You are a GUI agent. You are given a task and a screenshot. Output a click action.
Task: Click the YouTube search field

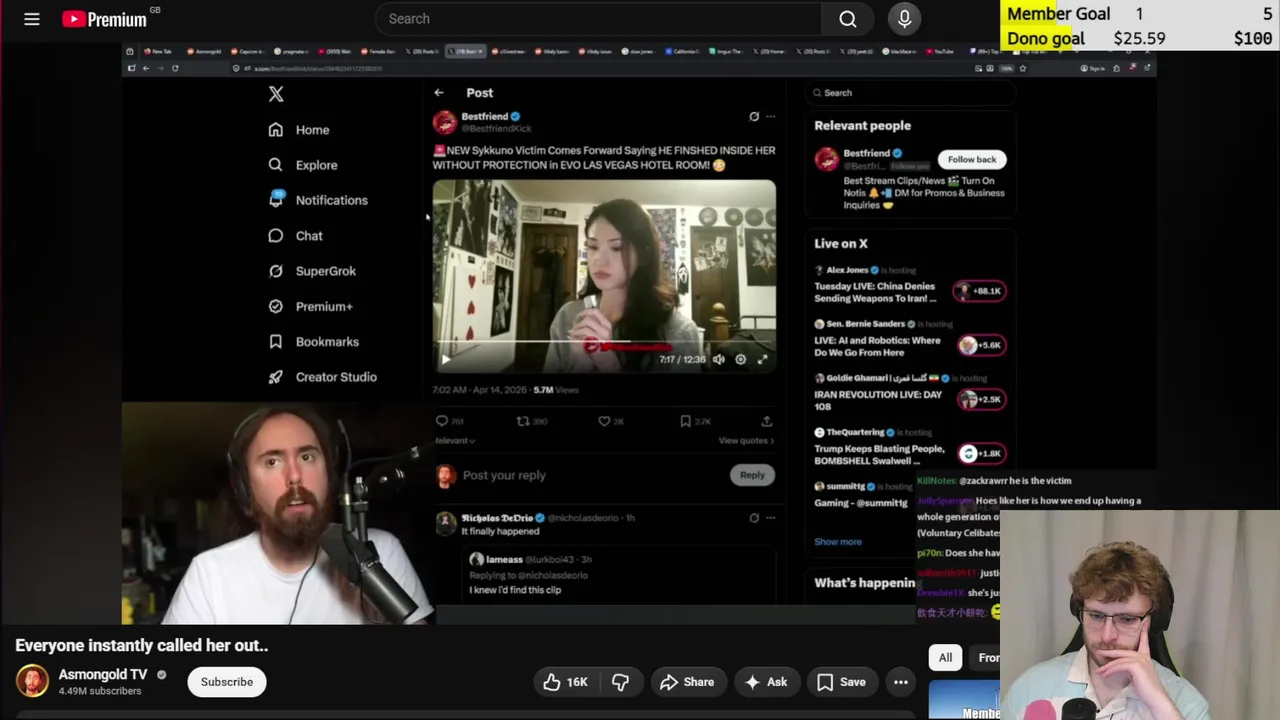click(x=598, y=19)
